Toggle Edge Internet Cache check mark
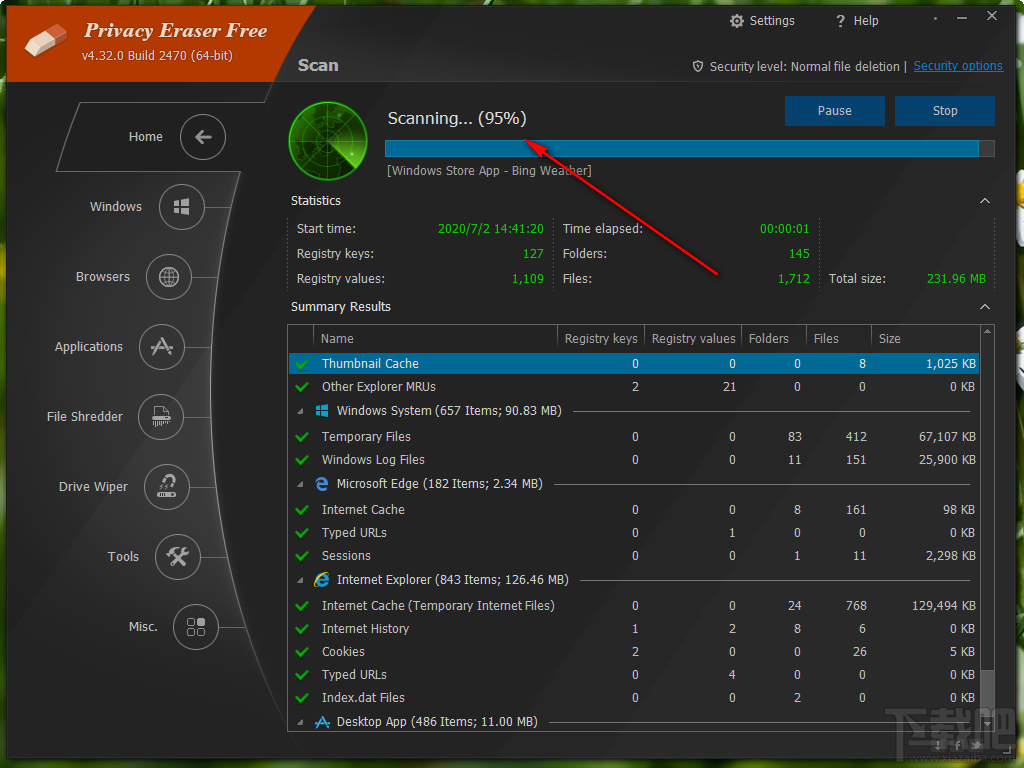Viewport: 1024px width, 768px height. 302,510
